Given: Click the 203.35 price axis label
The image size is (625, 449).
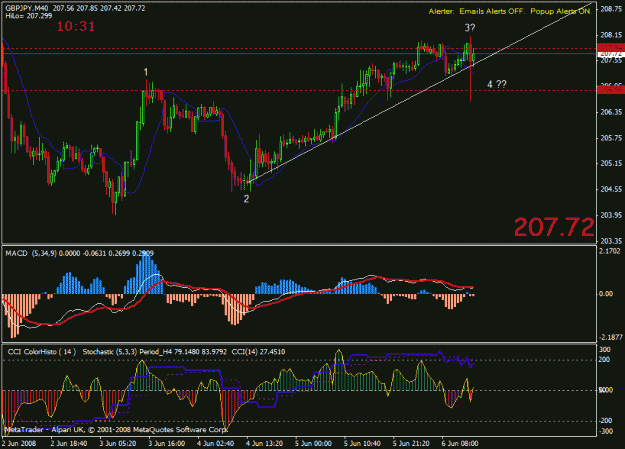Looking at the screenshot, I should (611, 241).
